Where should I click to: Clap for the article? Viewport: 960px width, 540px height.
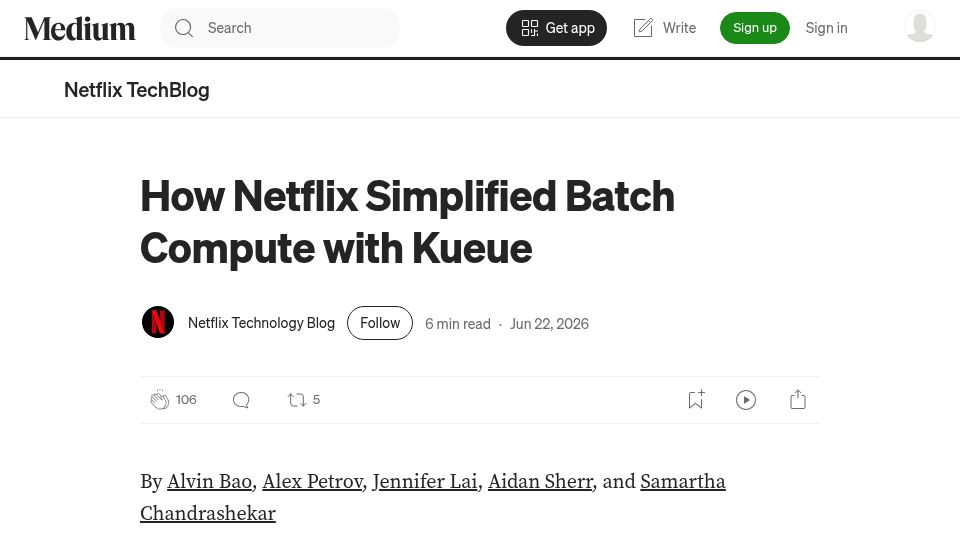coord(160,400)
